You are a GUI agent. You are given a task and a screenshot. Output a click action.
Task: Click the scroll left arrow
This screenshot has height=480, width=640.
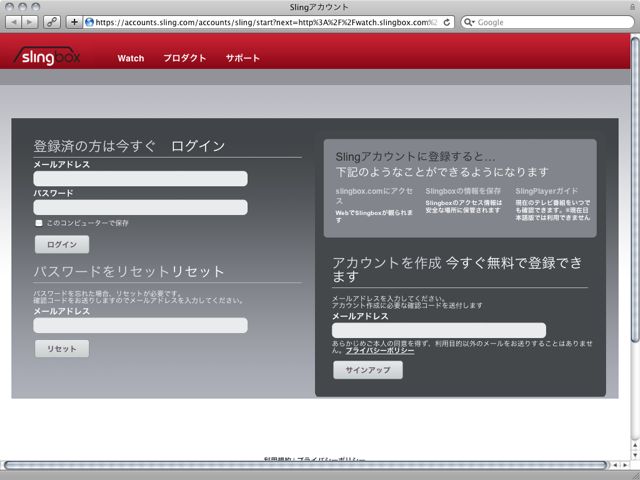pos(616,465)
